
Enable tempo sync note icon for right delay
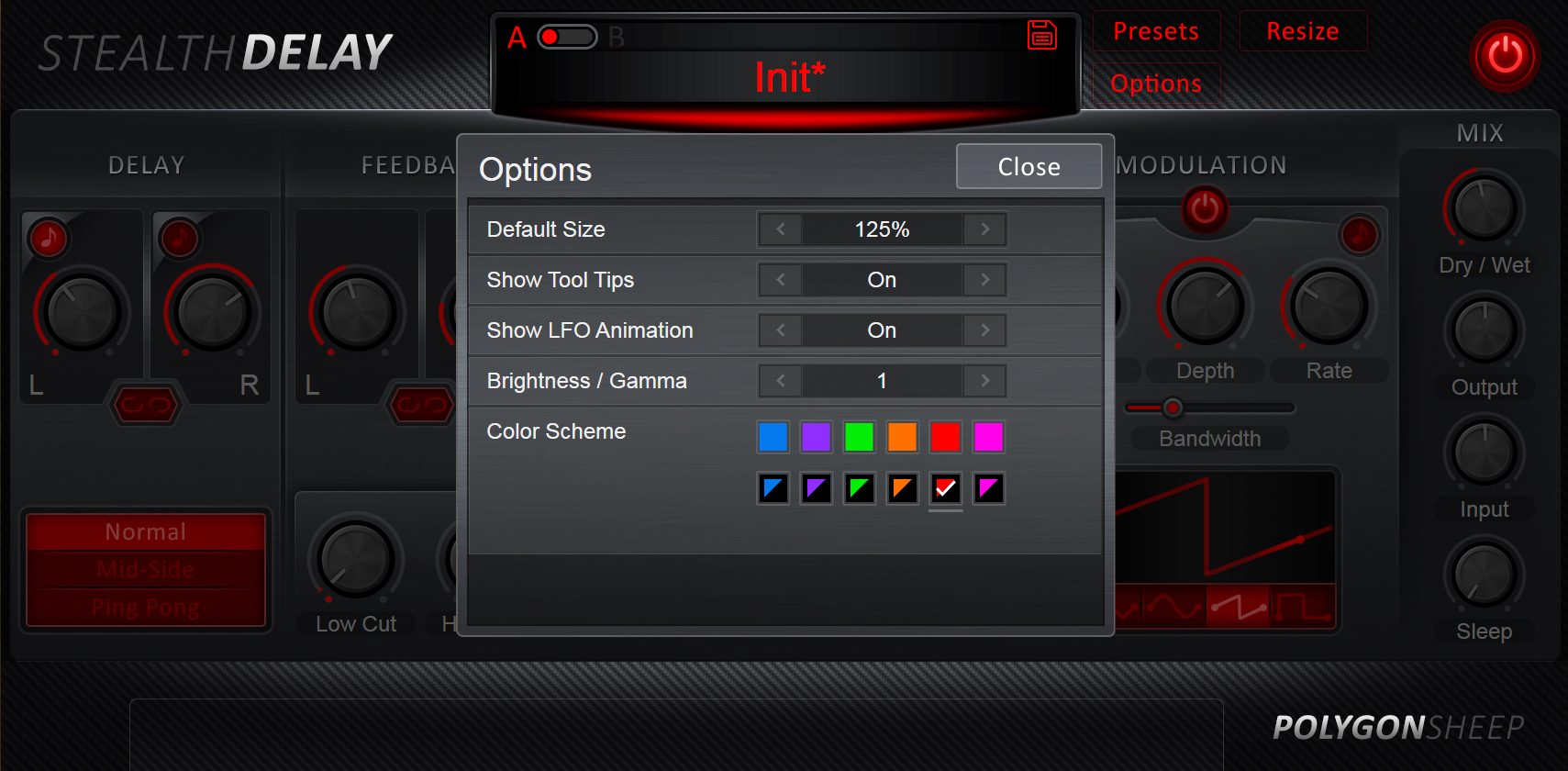179,239
